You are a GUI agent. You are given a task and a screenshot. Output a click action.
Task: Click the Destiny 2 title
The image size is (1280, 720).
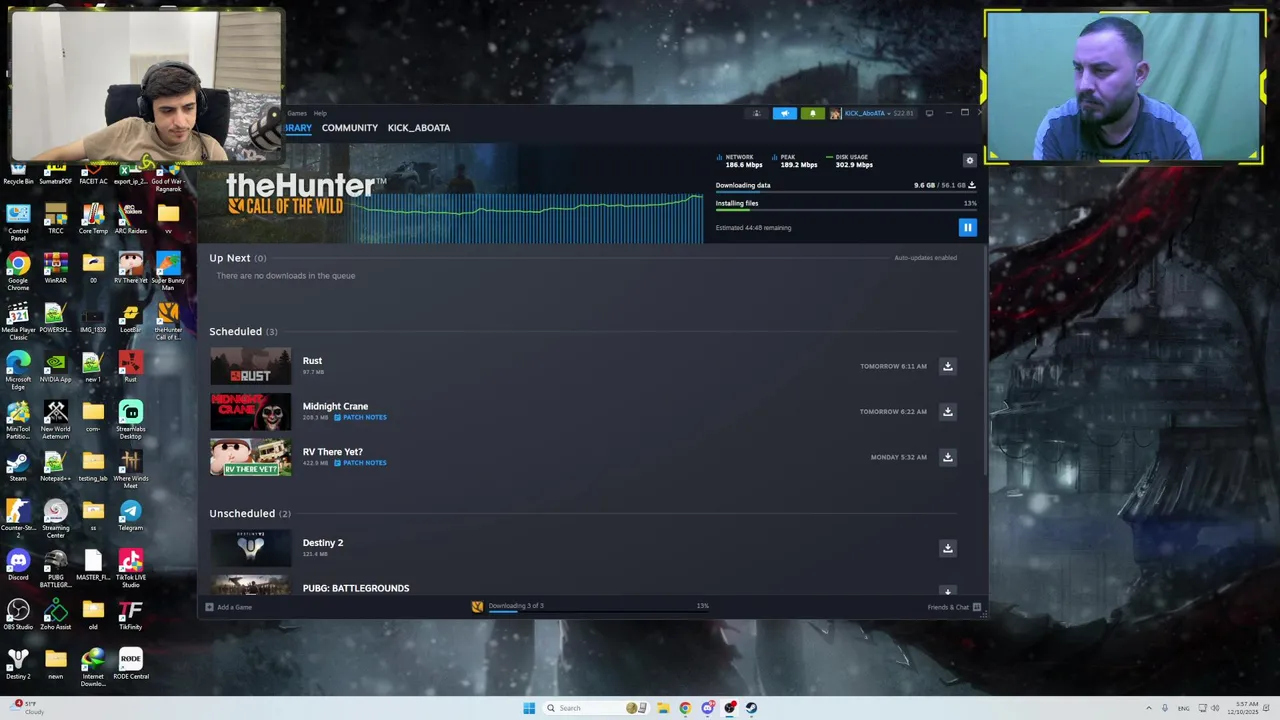pos(323,543)
